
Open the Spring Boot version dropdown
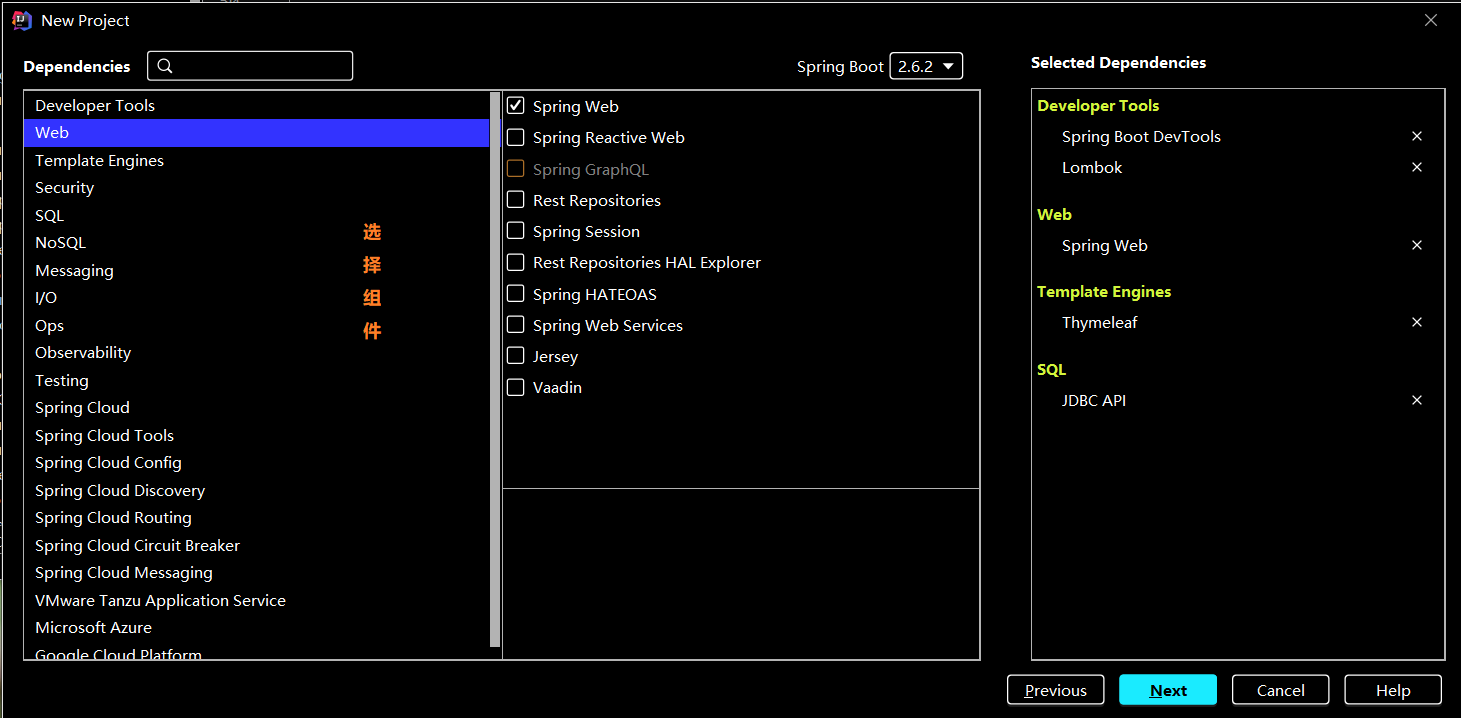click(926, 66)
